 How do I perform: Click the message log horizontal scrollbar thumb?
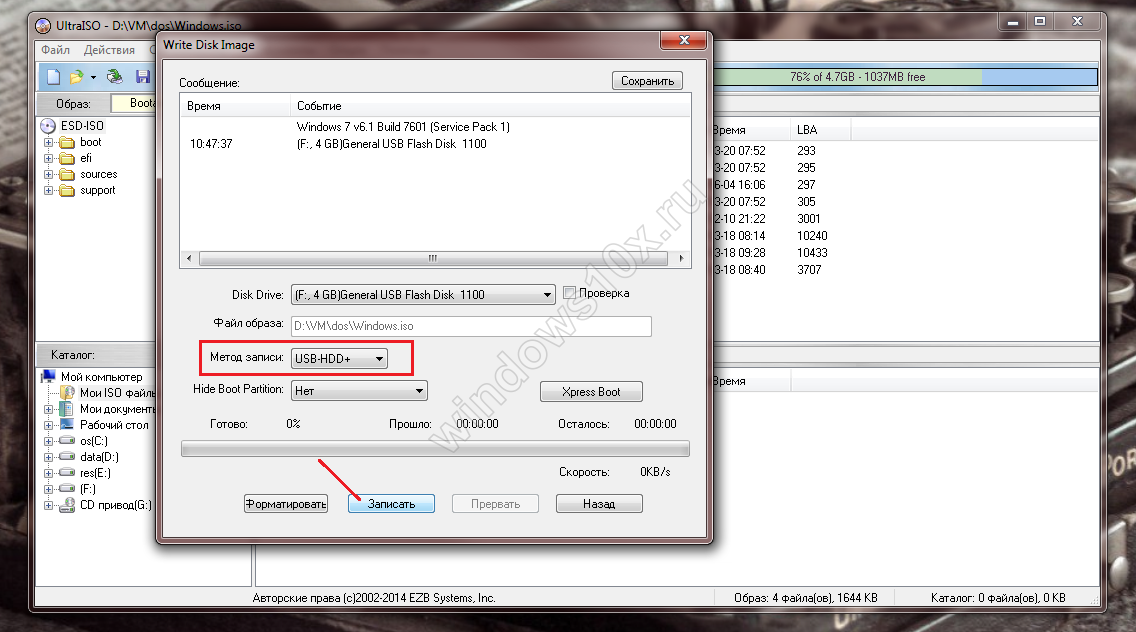pos(433,258)
